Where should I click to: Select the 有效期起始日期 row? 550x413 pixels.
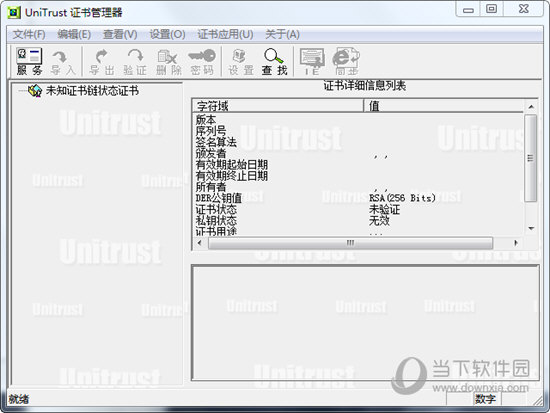pos(358,164)
